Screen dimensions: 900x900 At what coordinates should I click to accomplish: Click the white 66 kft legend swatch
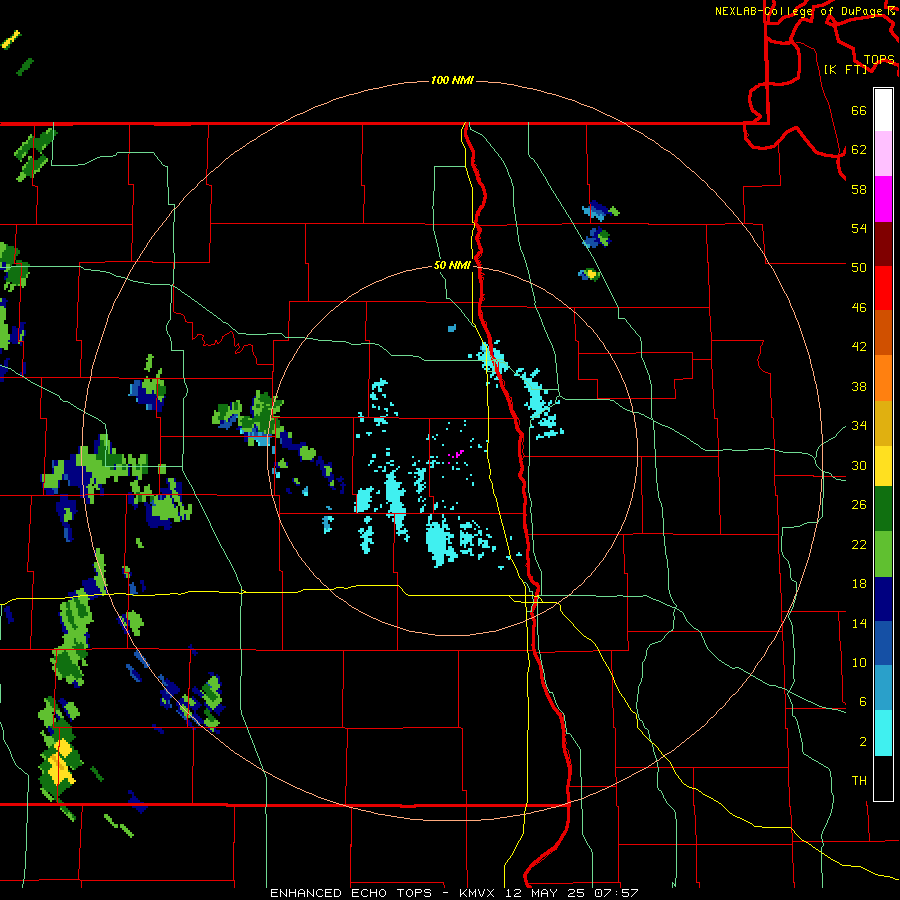click(x=883, y=110)
